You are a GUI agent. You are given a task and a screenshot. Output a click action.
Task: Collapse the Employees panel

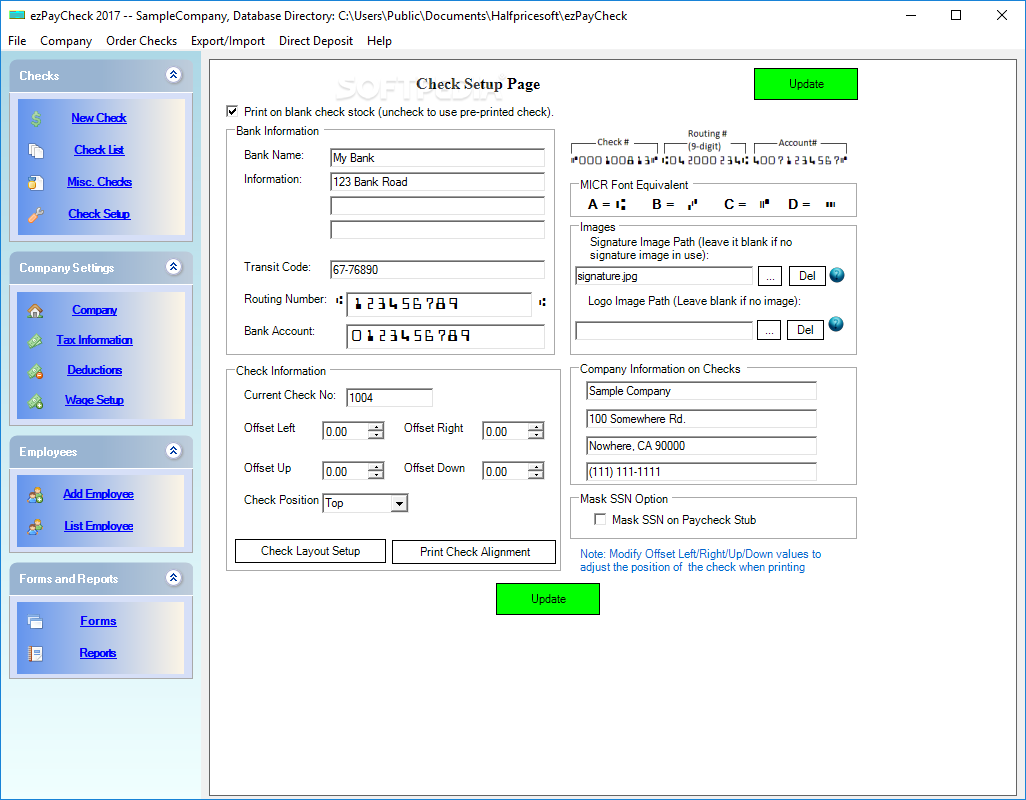pyautogui.click(x=173, y=451)
